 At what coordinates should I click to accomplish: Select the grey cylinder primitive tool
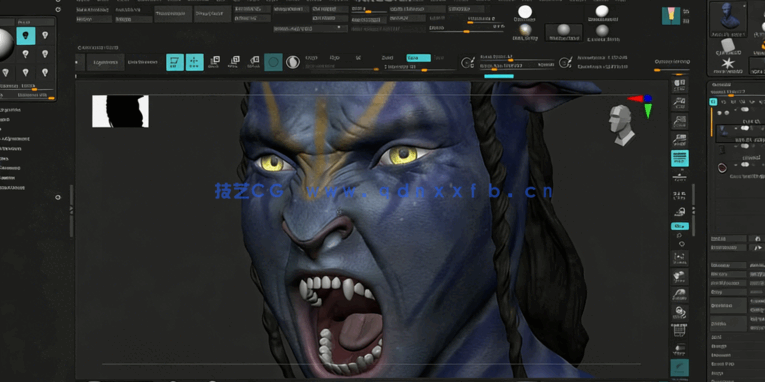click(x=728, y=46)
